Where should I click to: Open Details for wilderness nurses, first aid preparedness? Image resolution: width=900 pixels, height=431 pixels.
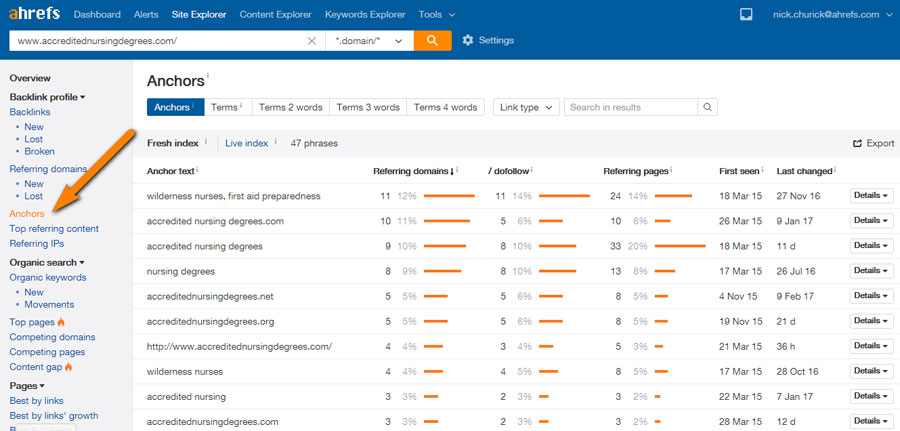871,196
